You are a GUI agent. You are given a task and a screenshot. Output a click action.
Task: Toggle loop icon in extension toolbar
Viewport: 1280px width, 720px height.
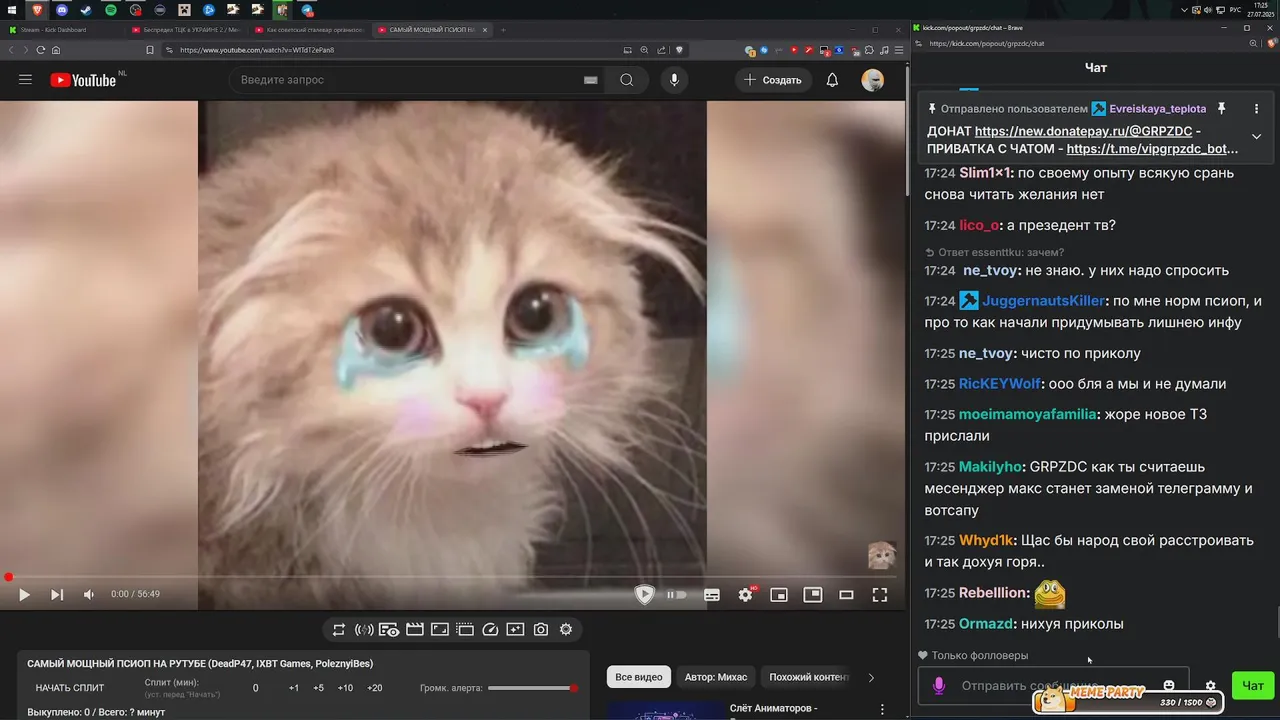pyautogui.click(x=339, y=629)
